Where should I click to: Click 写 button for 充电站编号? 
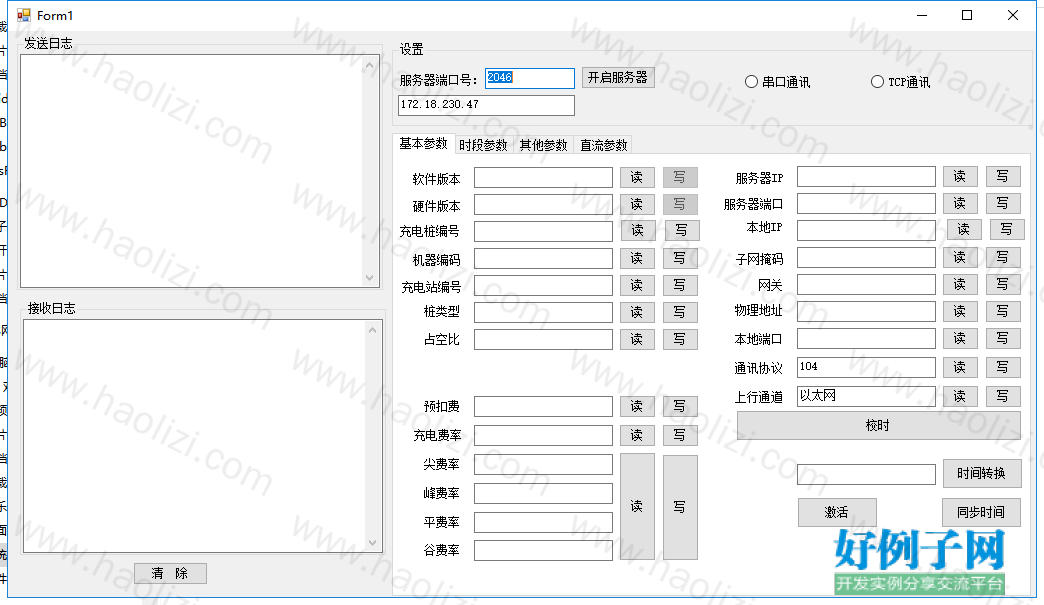pyautogui.click(x=680, y=286)
